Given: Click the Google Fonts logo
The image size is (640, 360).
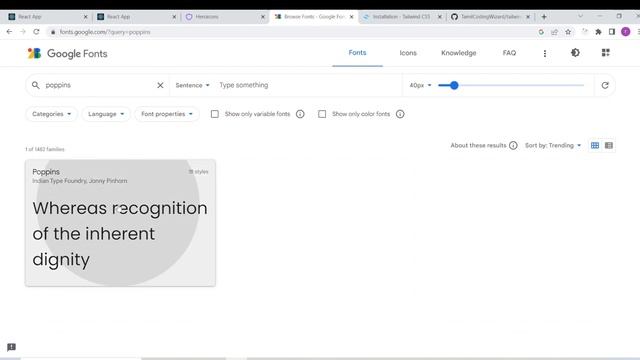Looking at the screenshot, I should [x=67, y=53].
